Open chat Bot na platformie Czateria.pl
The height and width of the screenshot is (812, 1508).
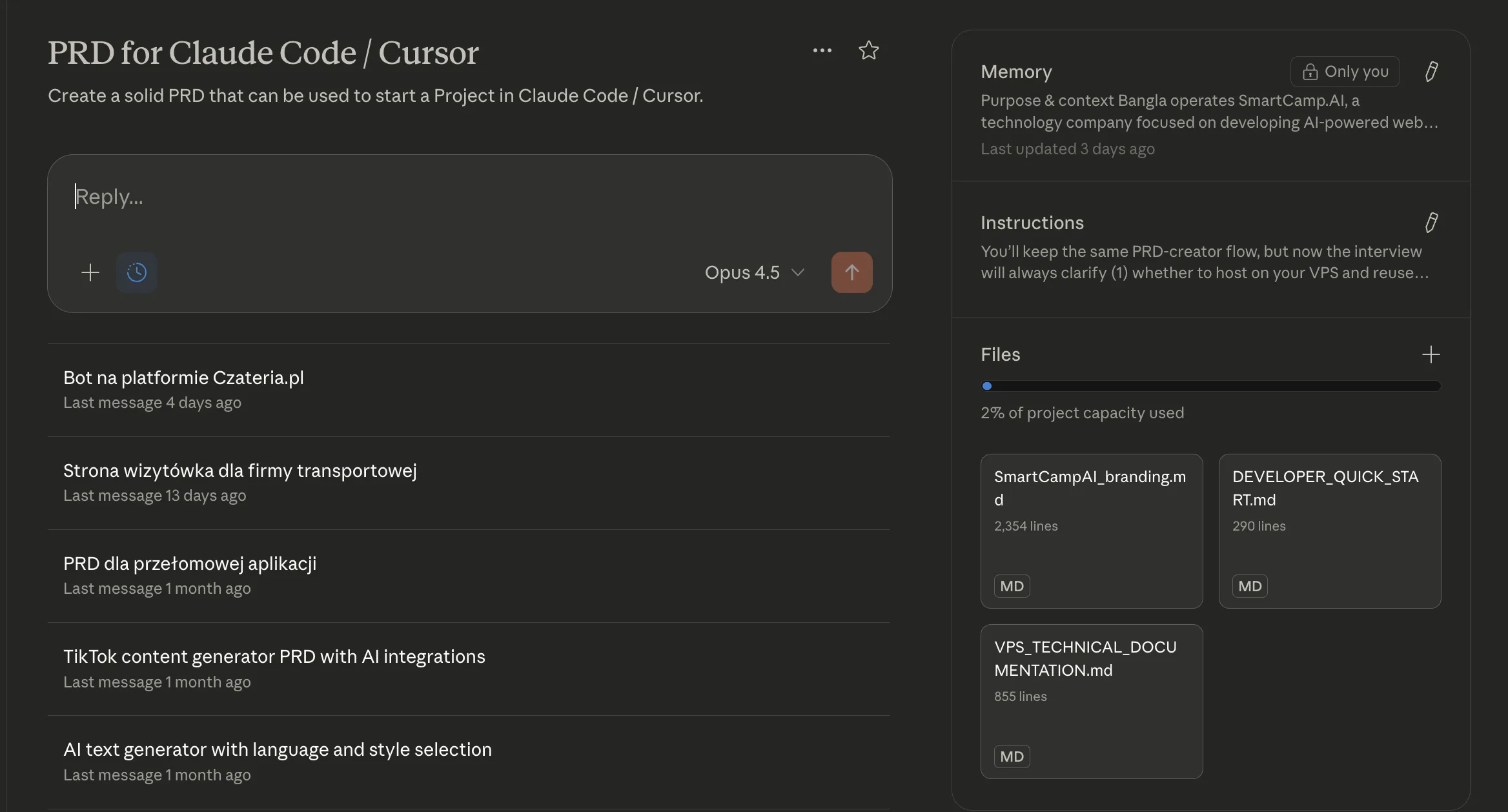click(469, 390)
